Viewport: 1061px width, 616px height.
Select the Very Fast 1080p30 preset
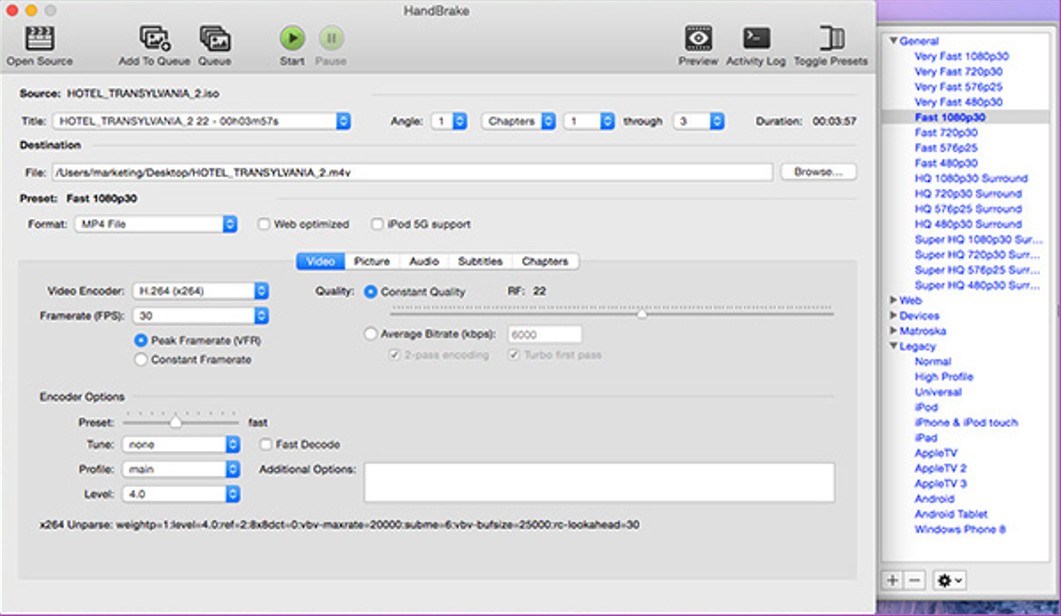coord(961,56)
